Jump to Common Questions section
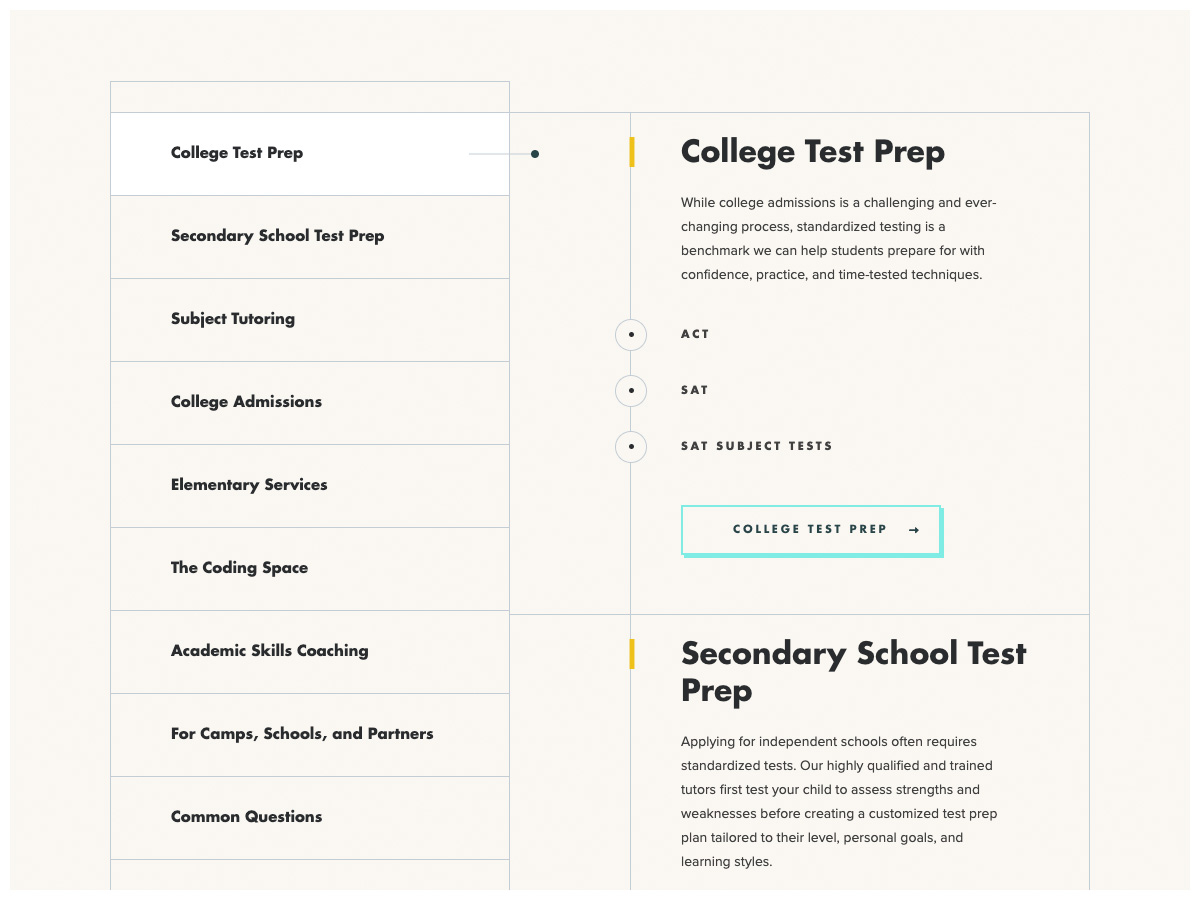 click(246, 817)
